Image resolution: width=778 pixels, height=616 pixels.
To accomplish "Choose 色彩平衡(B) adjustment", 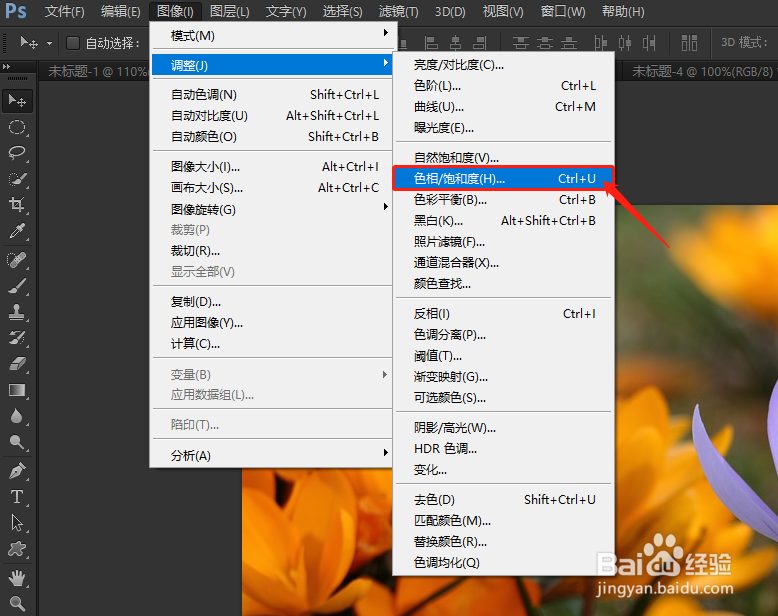I will 503,199.
